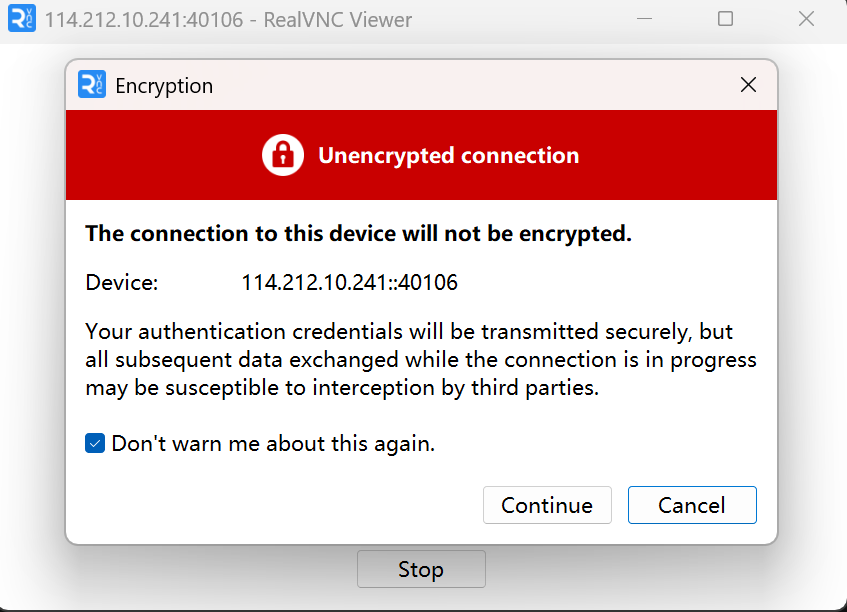Click Continue to proceed with unencrypted connection
The width and height of the screenshot is (847, 612).
[x=547, y=505]
